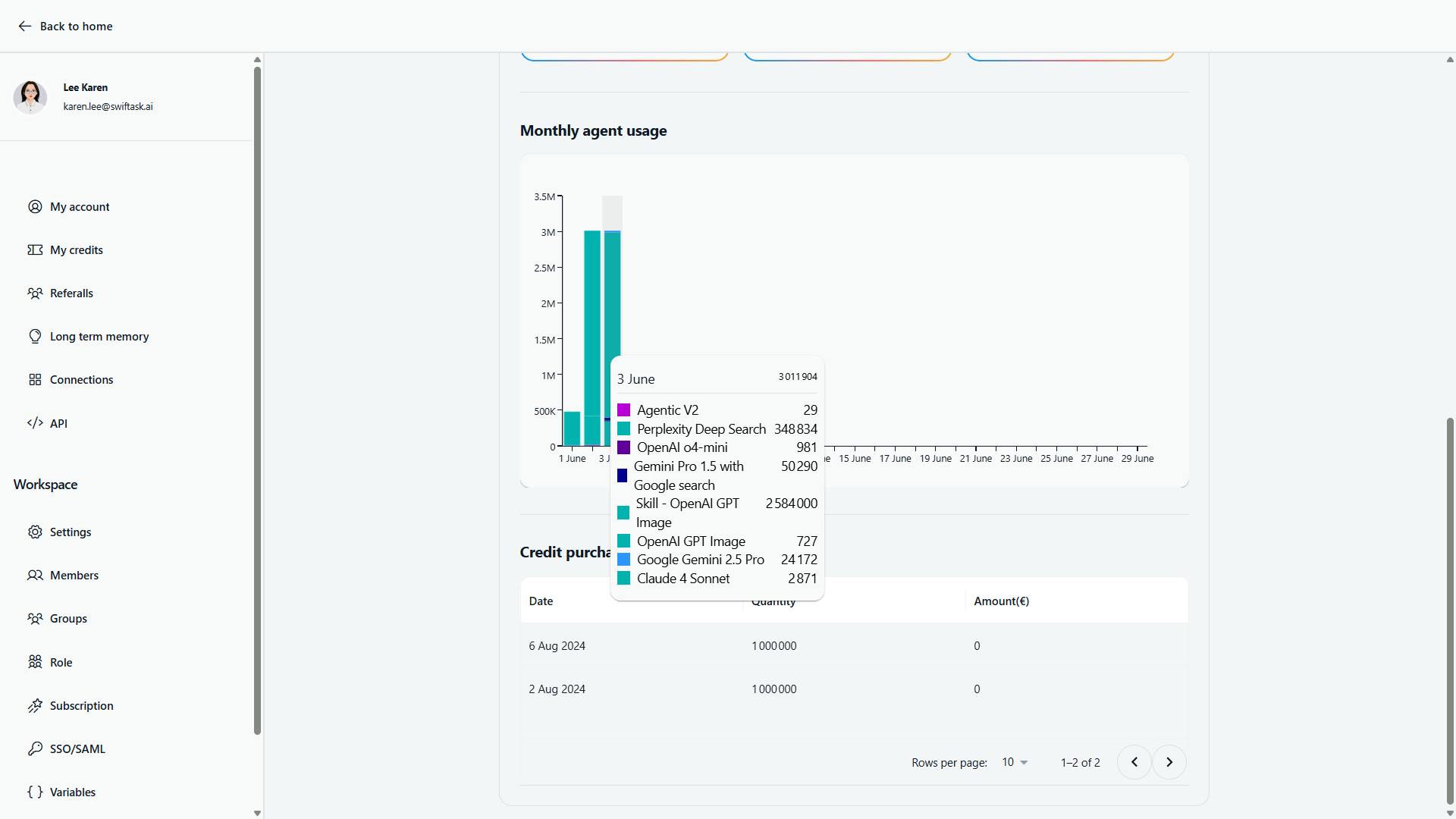Open the Referrals menu item
Image resolution: width=1456 pixels, height=819 pixels.
point(71,293)
